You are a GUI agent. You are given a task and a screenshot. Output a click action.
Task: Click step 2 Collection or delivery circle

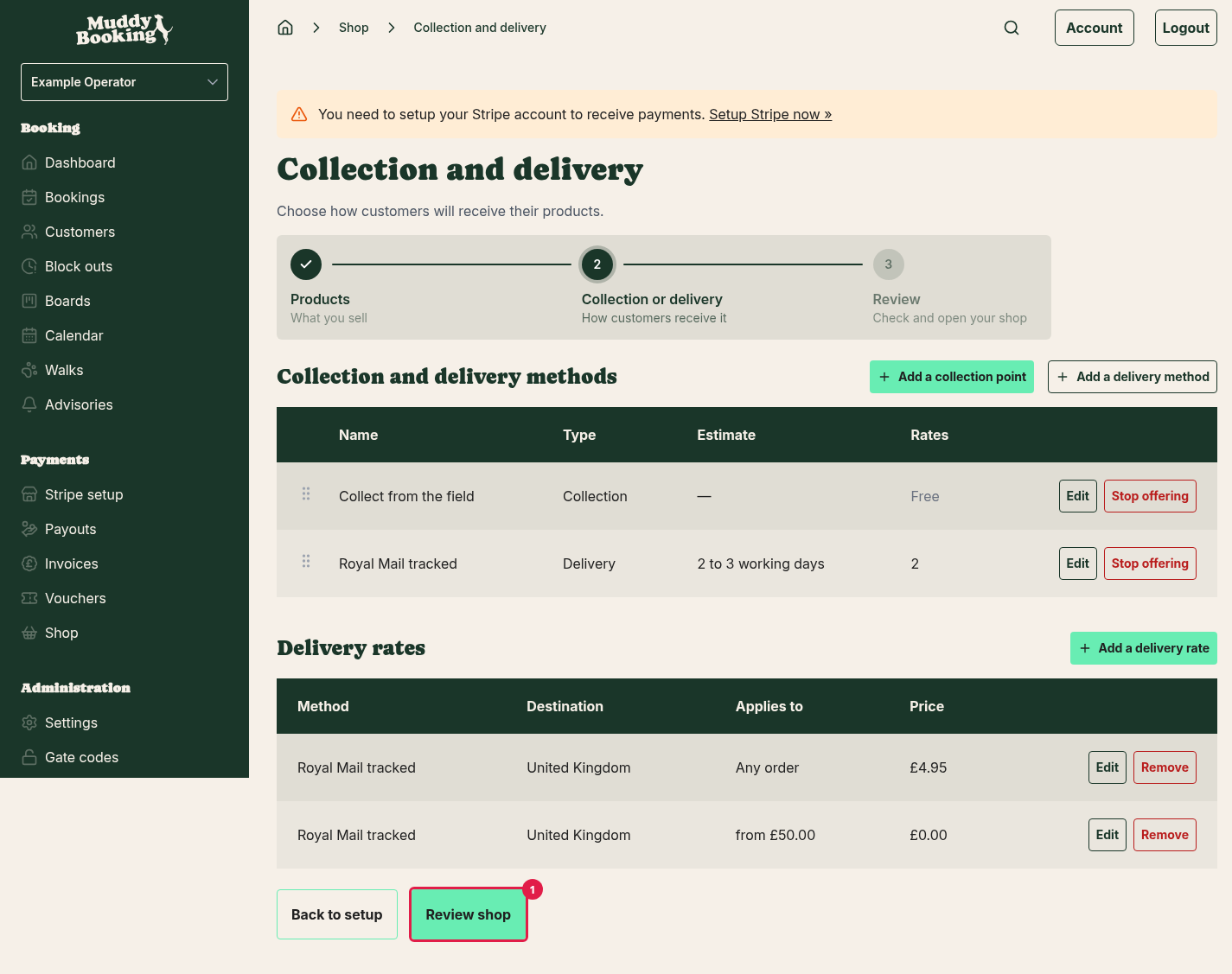pyautogui.click(x=597, y=264)
